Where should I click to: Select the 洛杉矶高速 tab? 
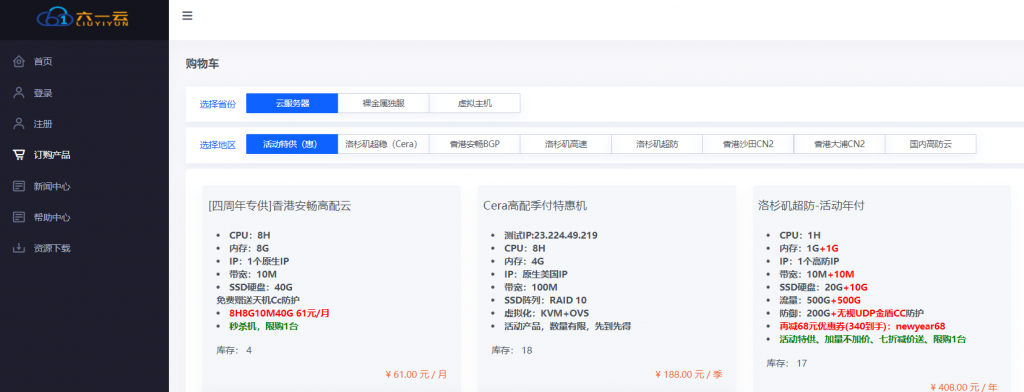pos(566,144)
